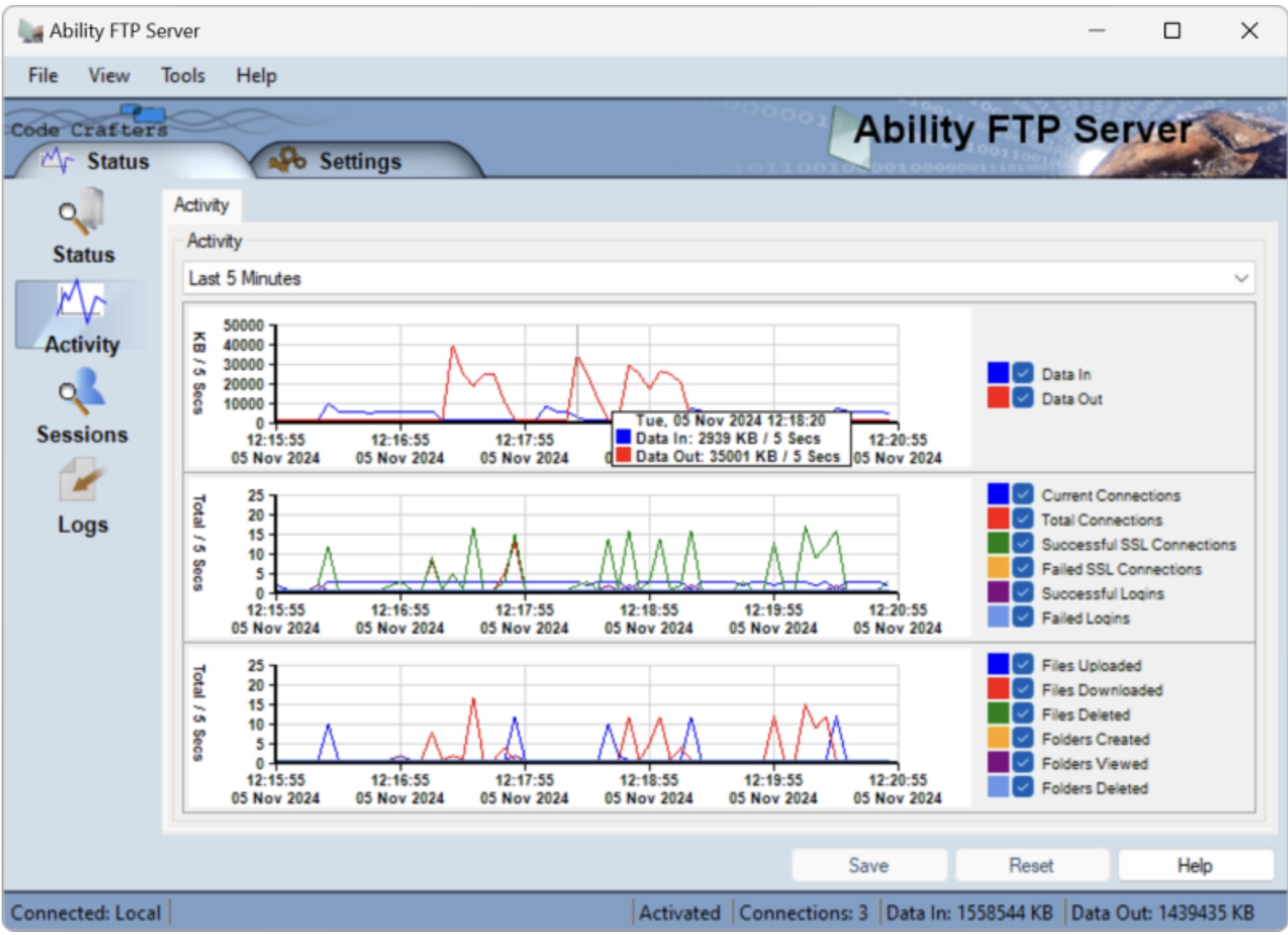
Task: Click the green Successful SSL Connections swatch
Action: click(998, 543)
